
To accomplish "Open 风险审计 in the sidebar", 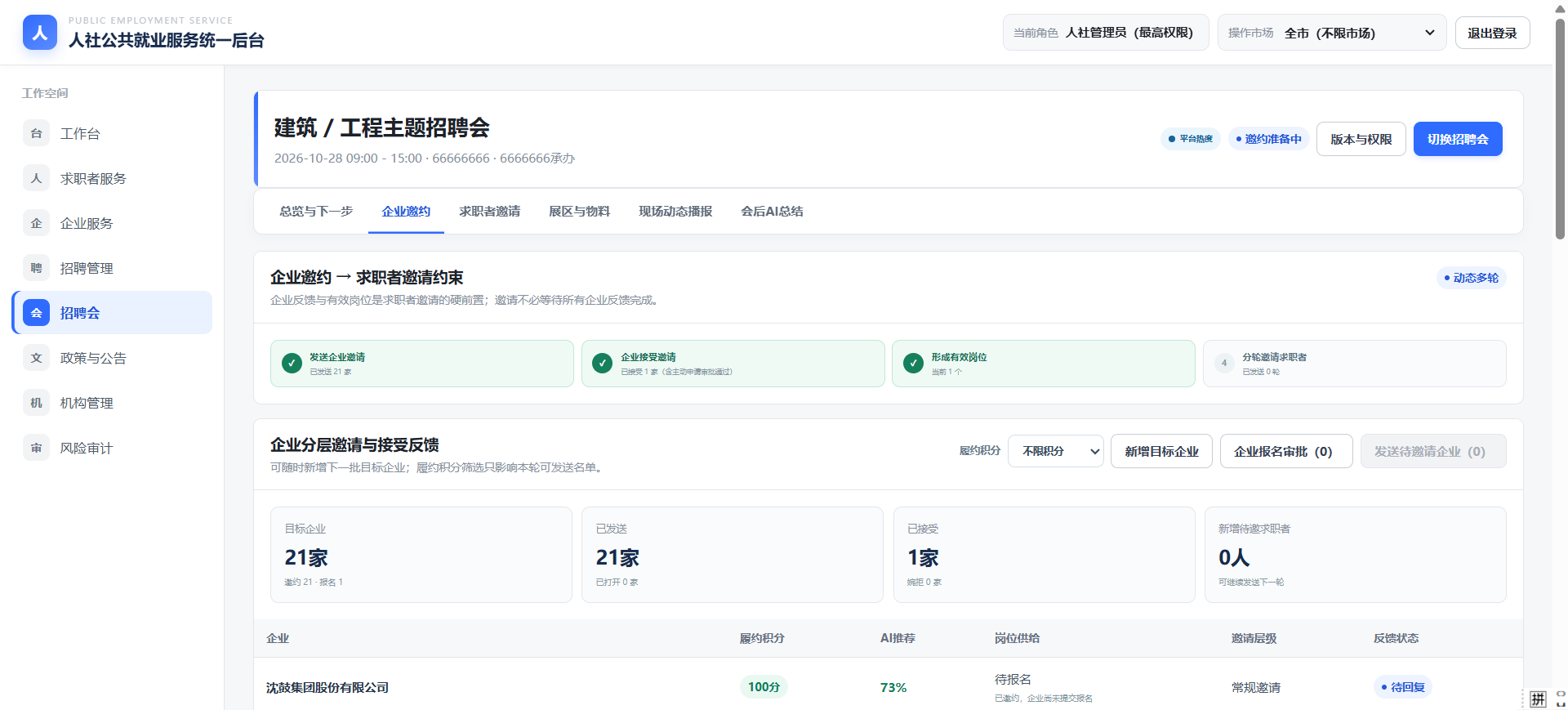I will pyautogui.click(x=113, y=448).
